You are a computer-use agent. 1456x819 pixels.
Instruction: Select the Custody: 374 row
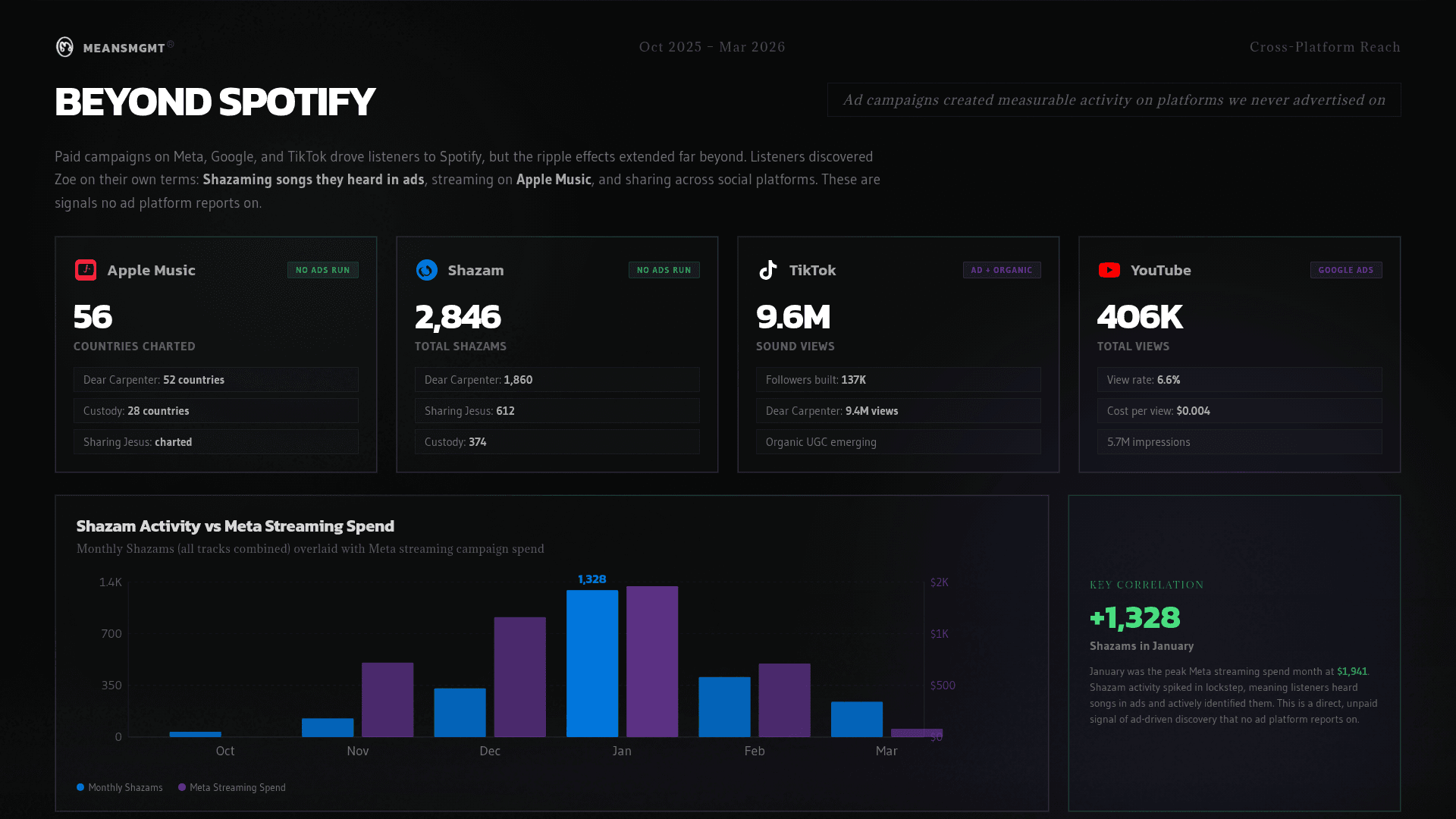(x=557, y=442)
